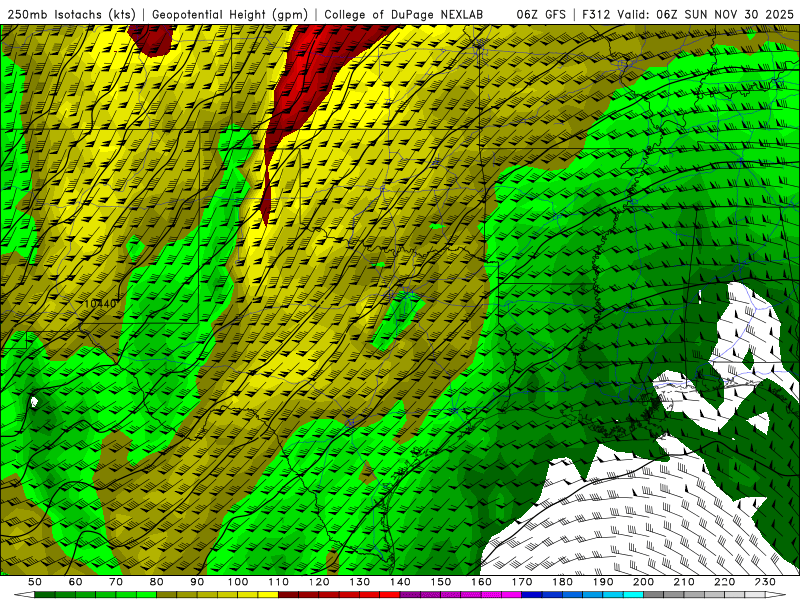This screenshot has height=600, width=800.
Task: Click the legend value "170"
Action: pos(521,582)
